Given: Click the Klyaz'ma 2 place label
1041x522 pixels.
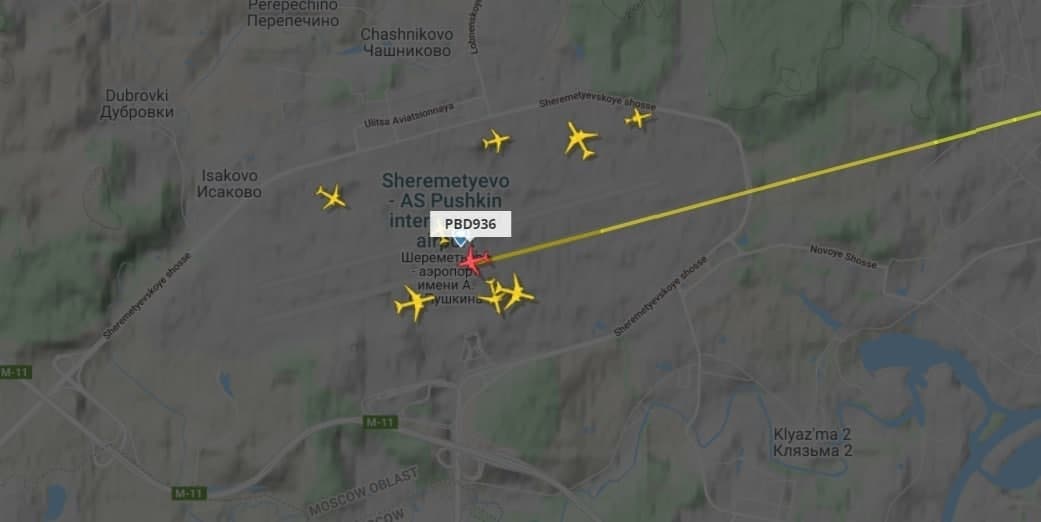Looking at the screenshot, I should 813,442.
